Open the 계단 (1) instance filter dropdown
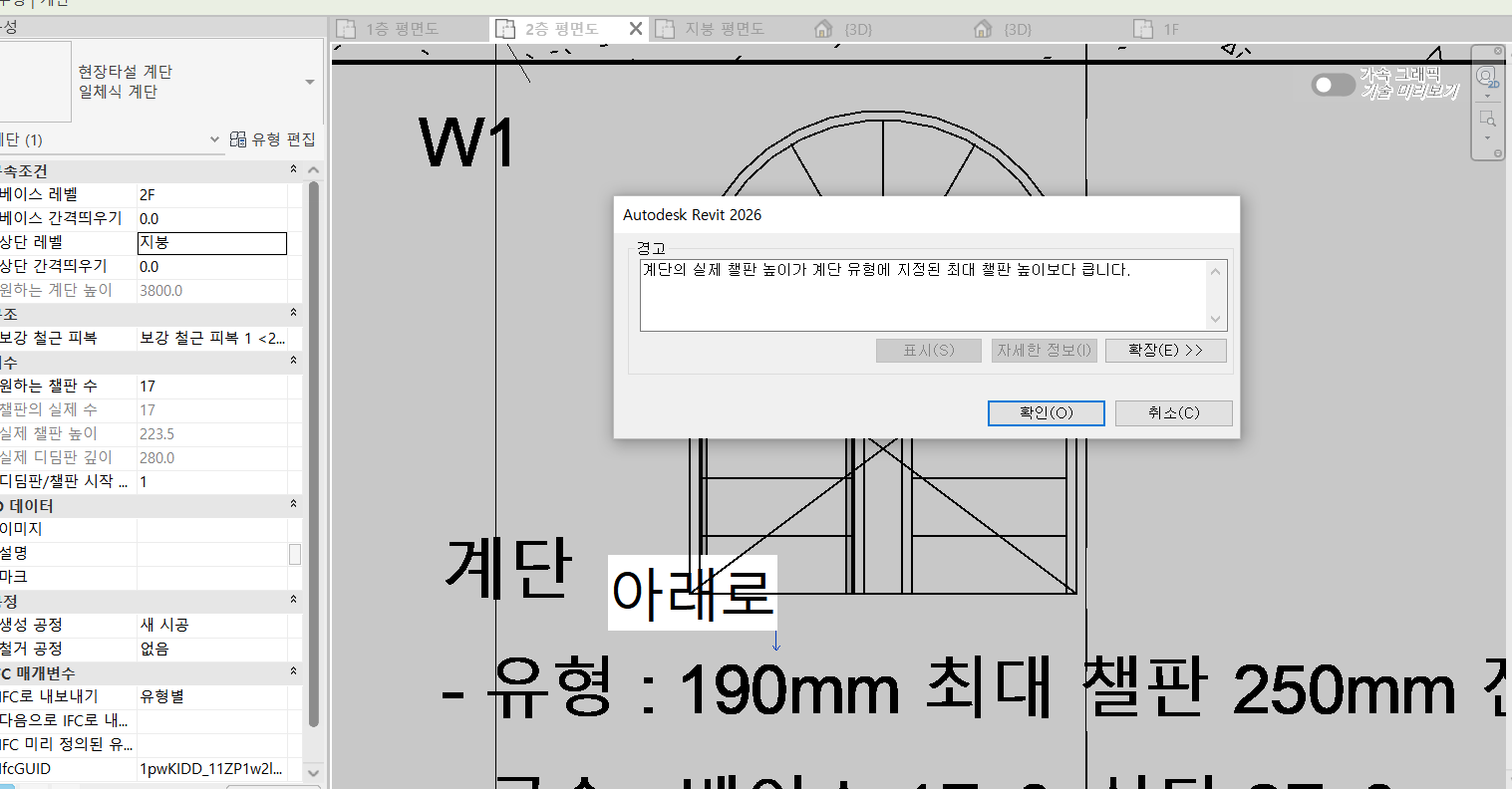1512x789 pixels. [x=214, y=140]
